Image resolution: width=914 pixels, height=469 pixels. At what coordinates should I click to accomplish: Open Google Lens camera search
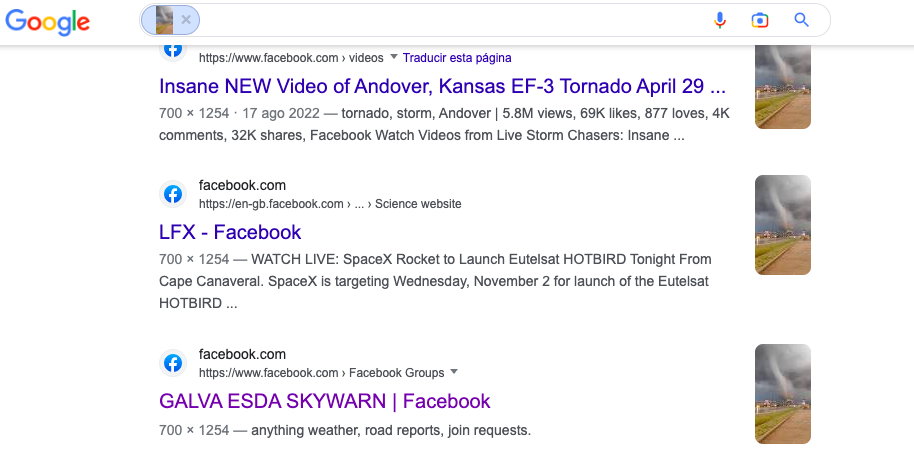click(760, 20)
